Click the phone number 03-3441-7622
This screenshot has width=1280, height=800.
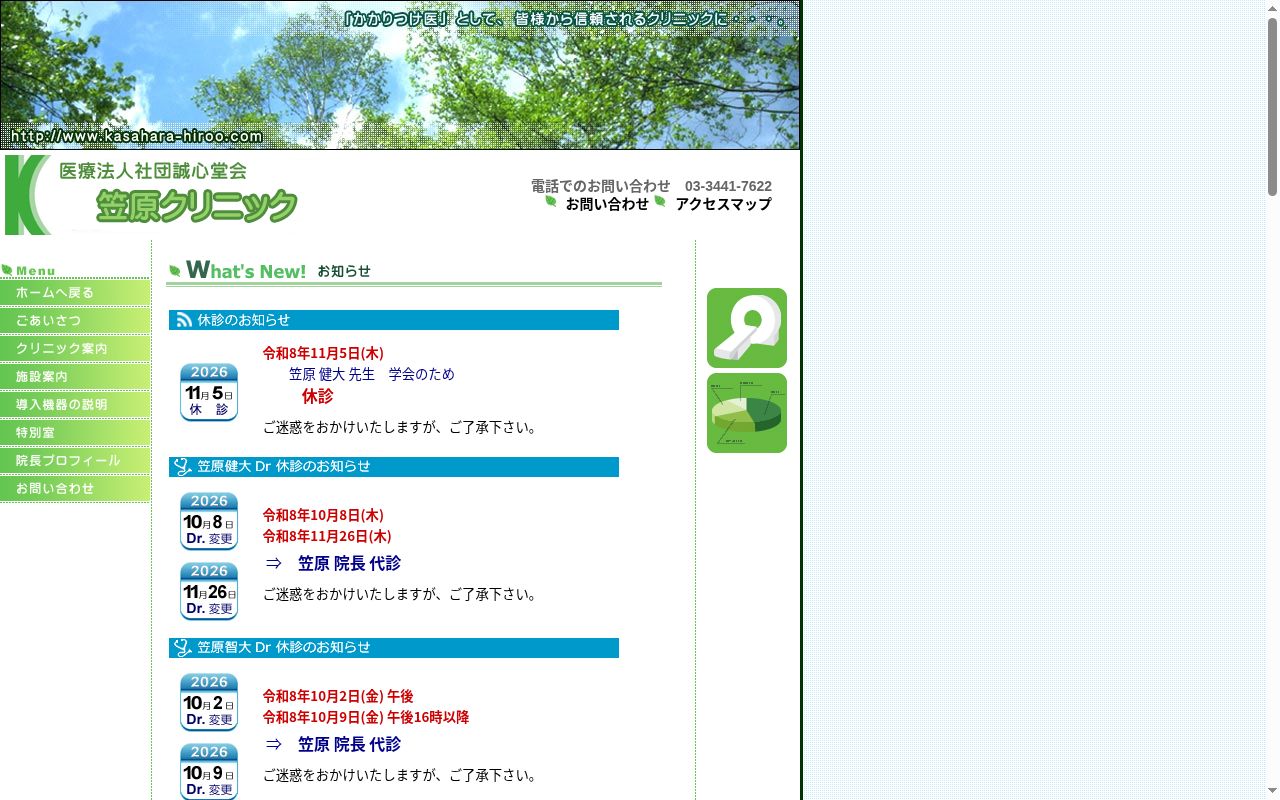[728, 186]
